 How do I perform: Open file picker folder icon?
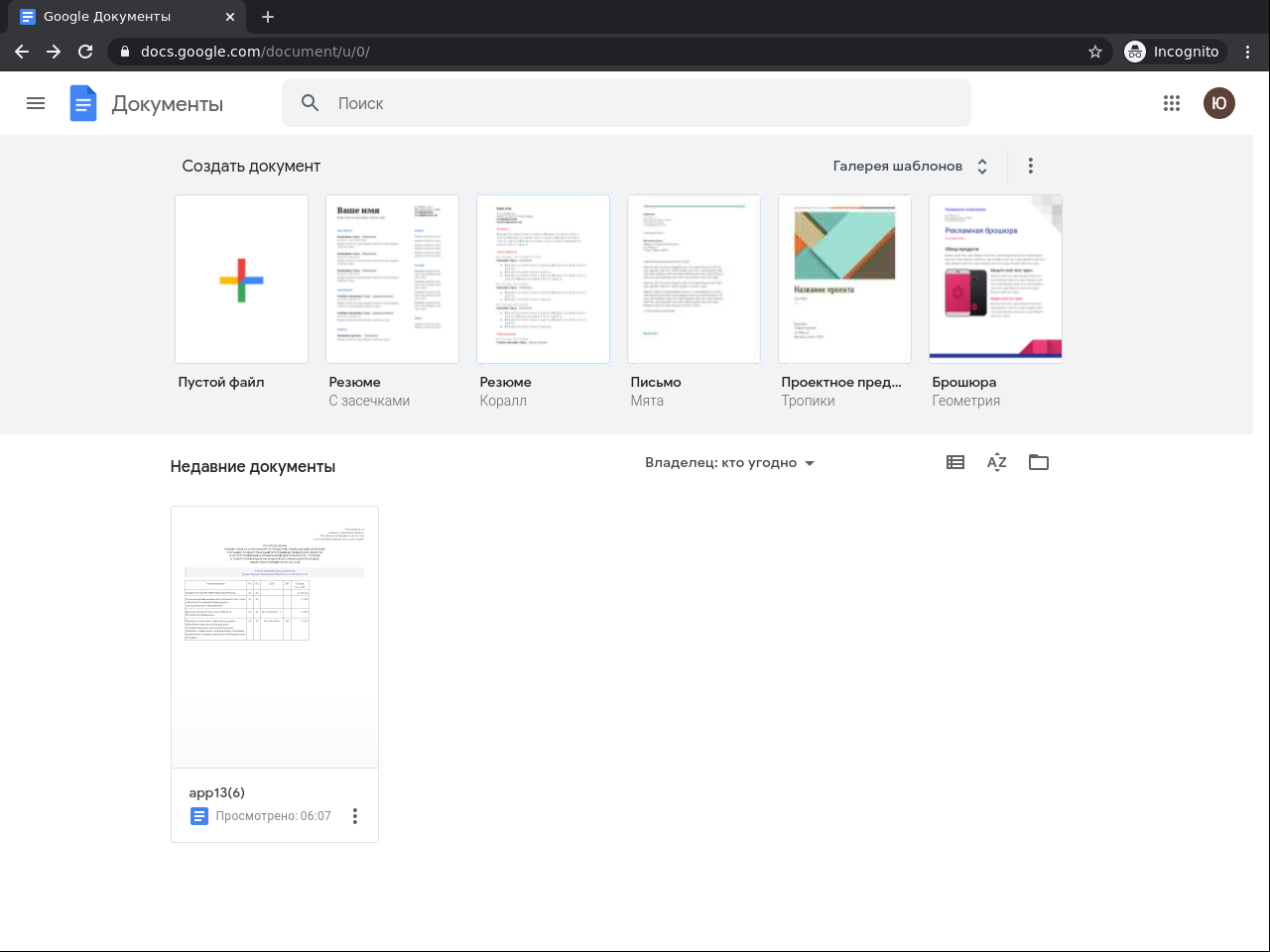click(1039, 462)
